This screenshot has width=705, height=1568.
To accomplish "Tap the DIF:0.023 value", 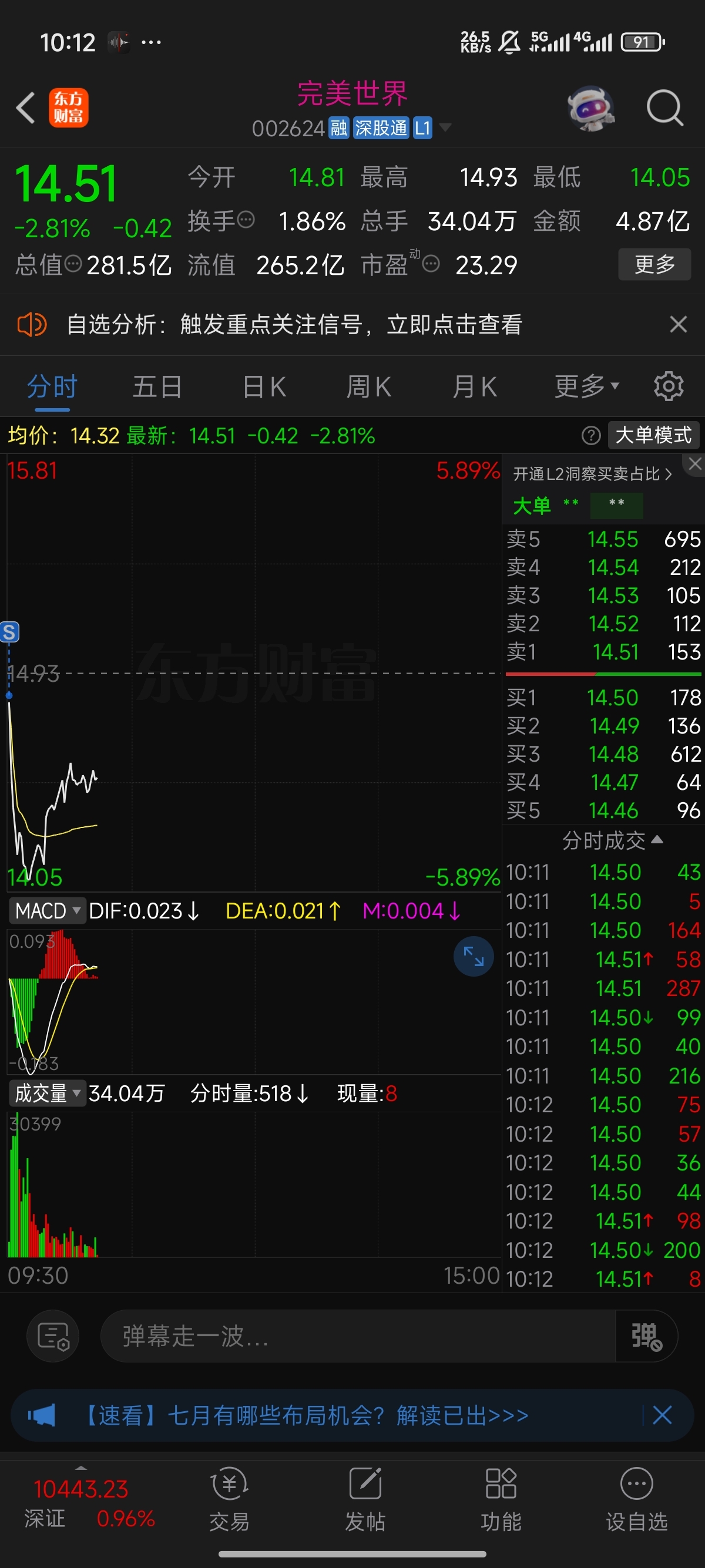I will point(145,911).
